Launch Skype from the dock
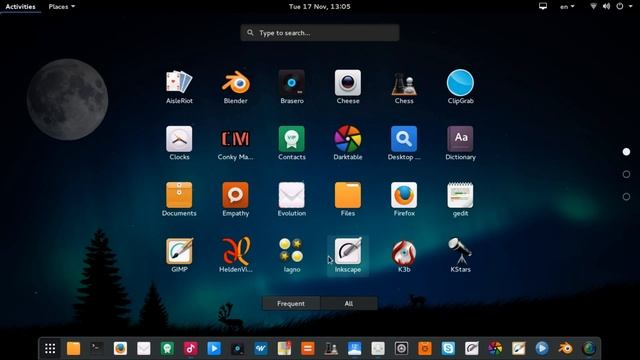This screenshot has width=640, height=360. [448, 349]
